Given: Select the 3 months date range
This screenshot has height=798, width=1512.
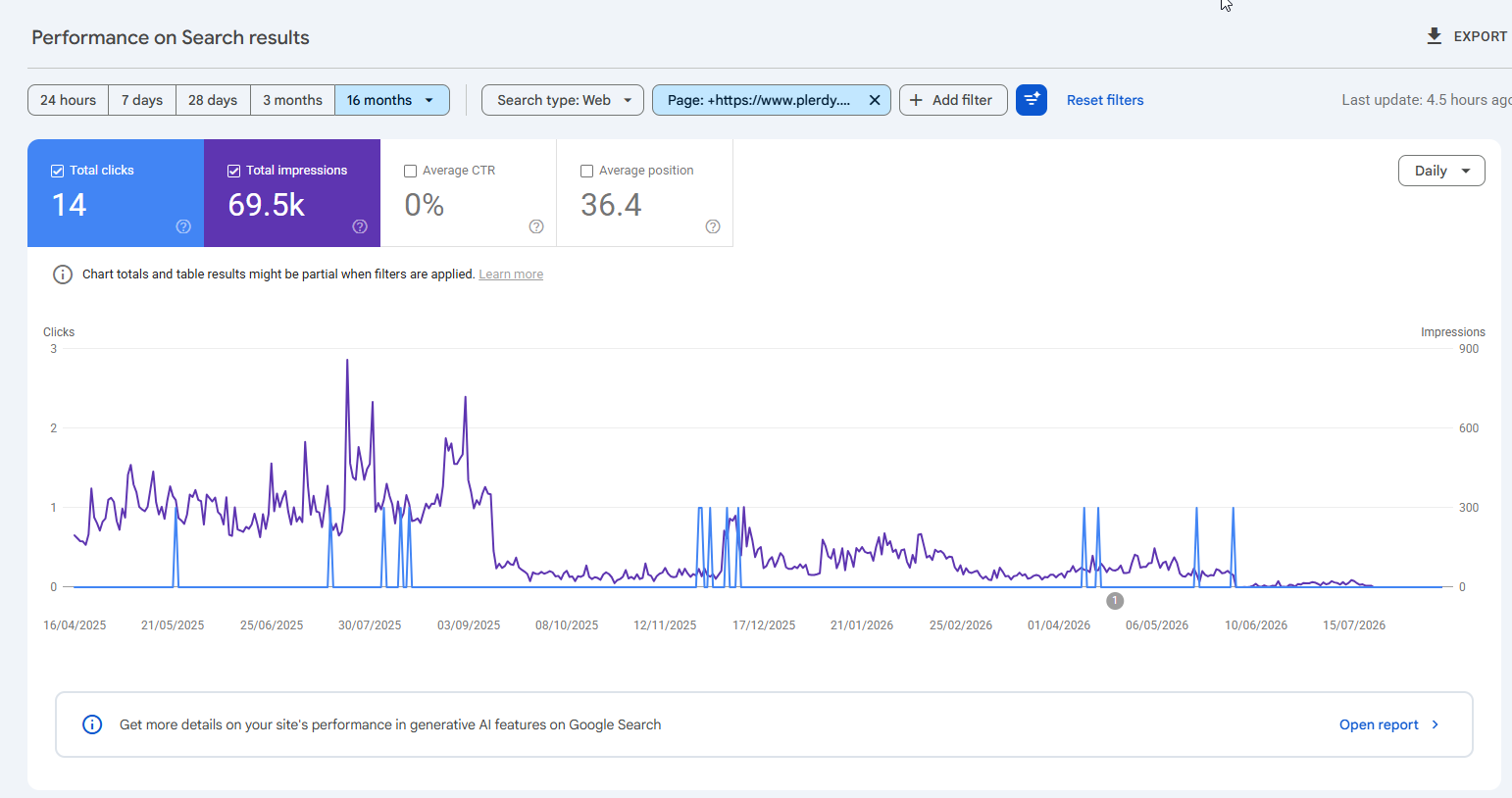Looking at the screenshot, I should pyautogui.click(x=292, y=100).
